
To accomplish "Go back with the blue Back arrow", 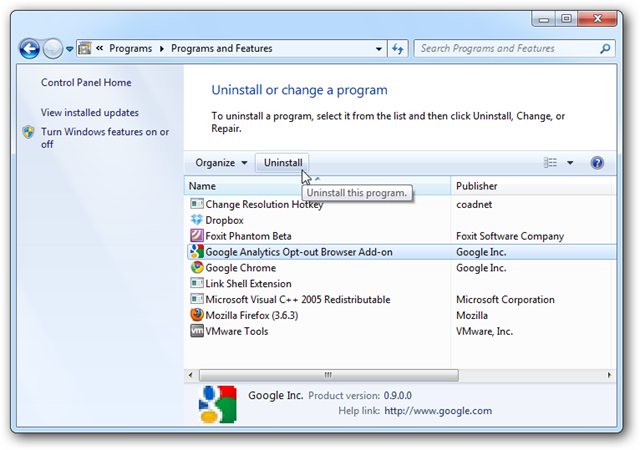I will (x=29, y=49).
